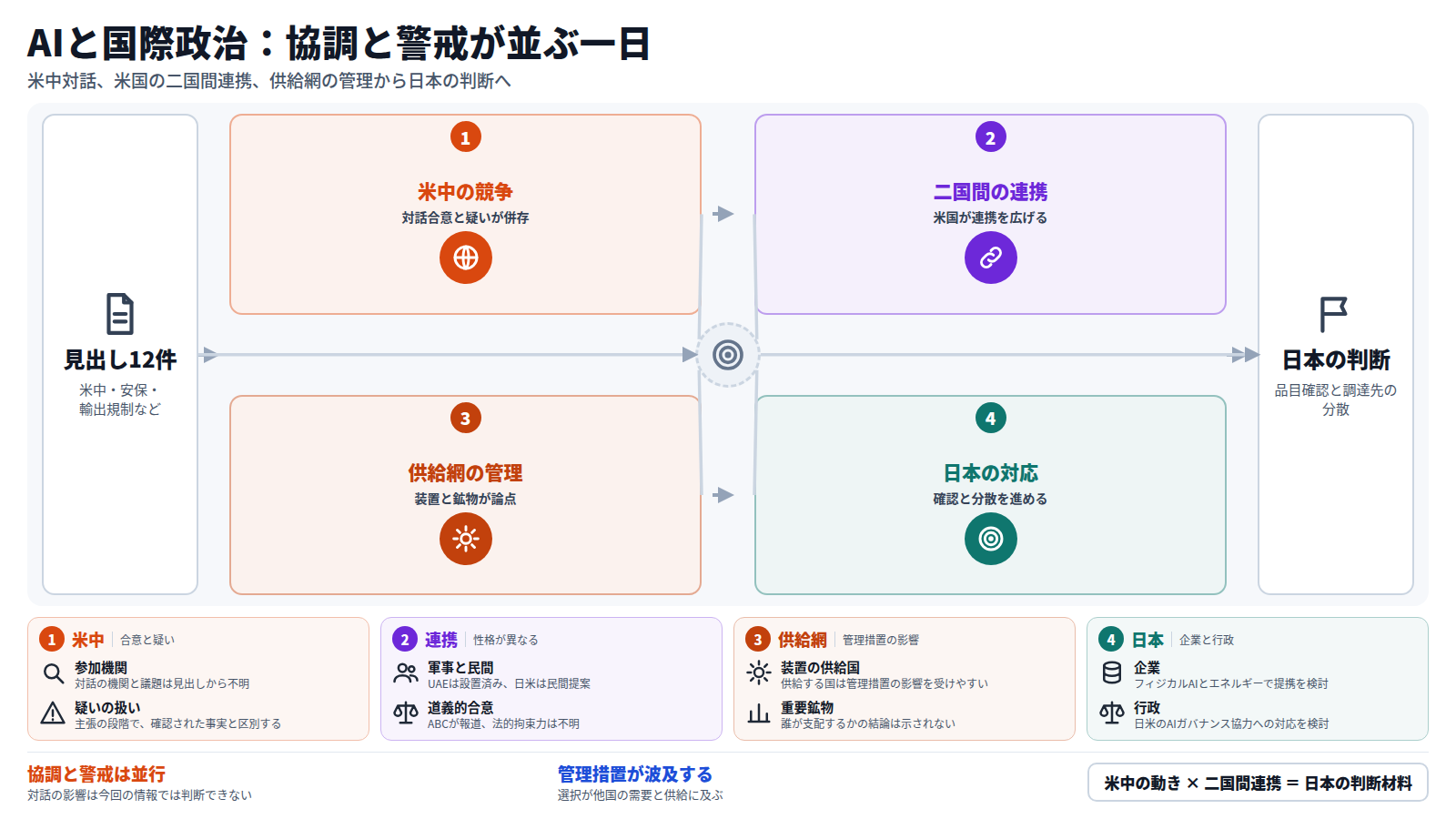The image size is (1456, 819).
Task: Click the 協調と警戒は並行 heading
Action: [96, 774]
